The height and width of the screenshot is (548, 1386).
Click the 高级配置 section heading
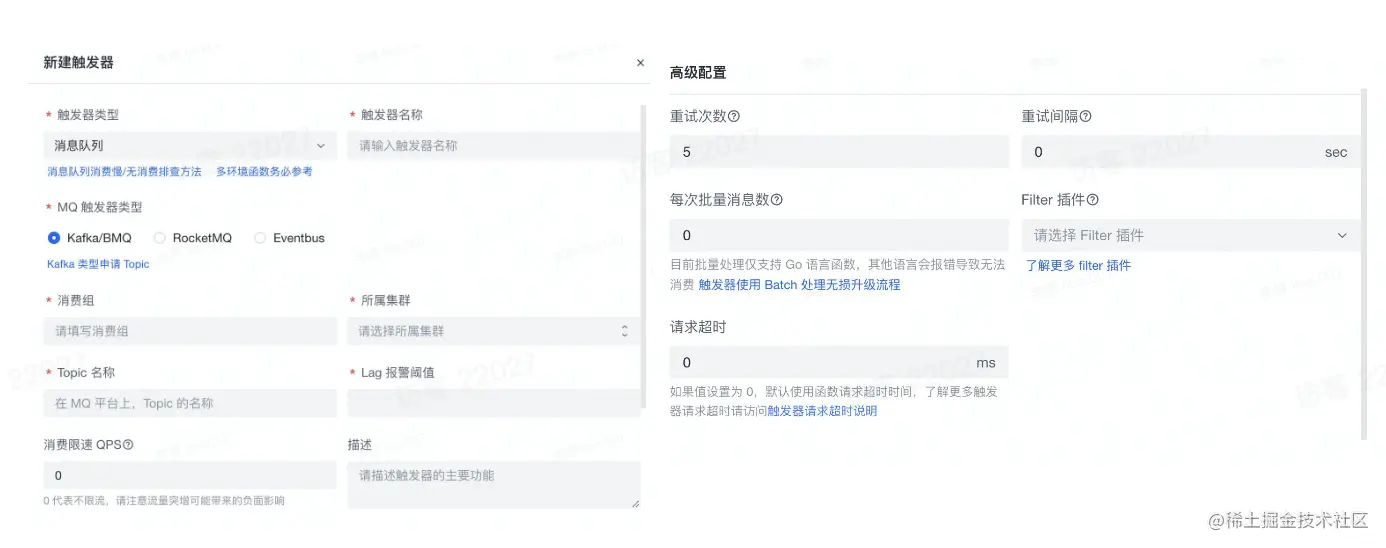click(698, 73)
